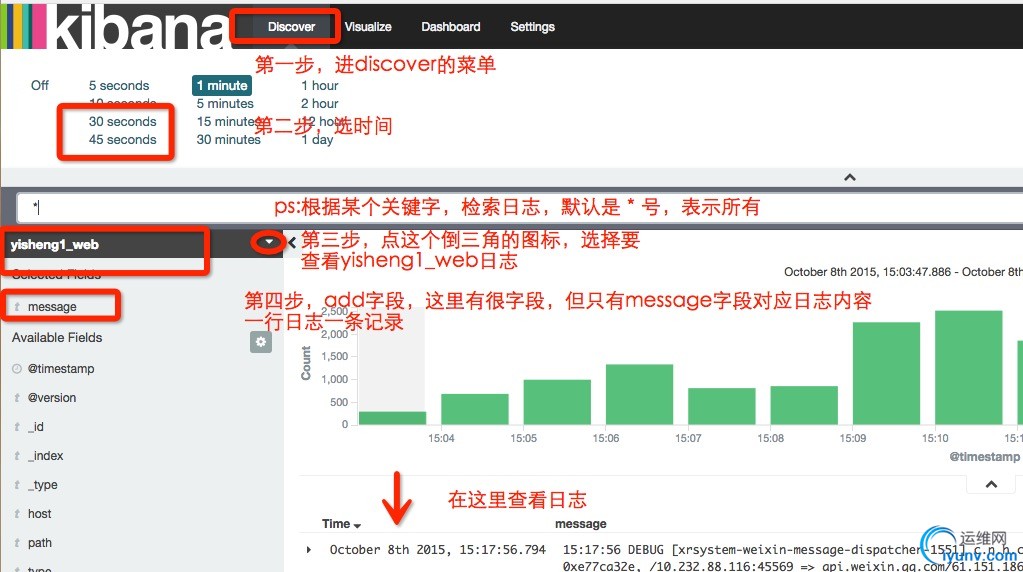Click the search query input field
Image resolution: width=1023 pixels, height=572 pixels.
[x=519, y=207]
